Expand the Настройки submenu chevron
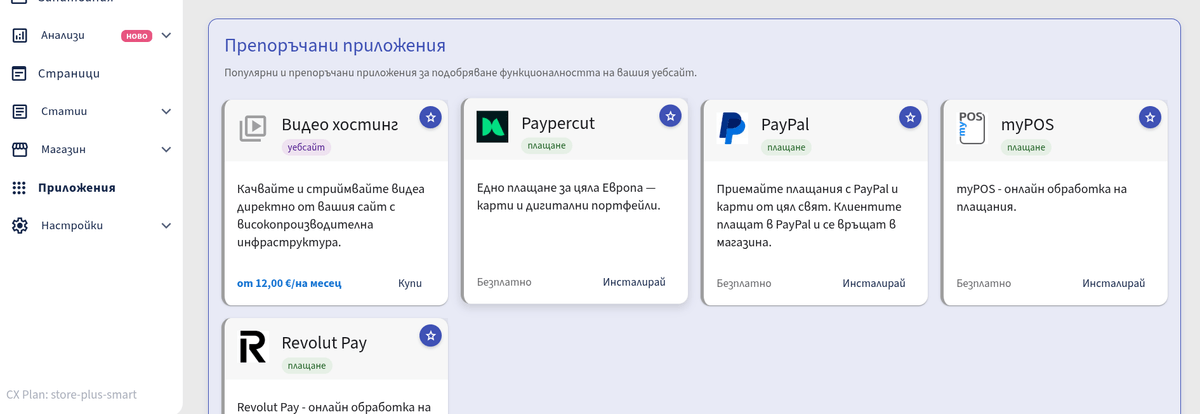 point(166,225)
